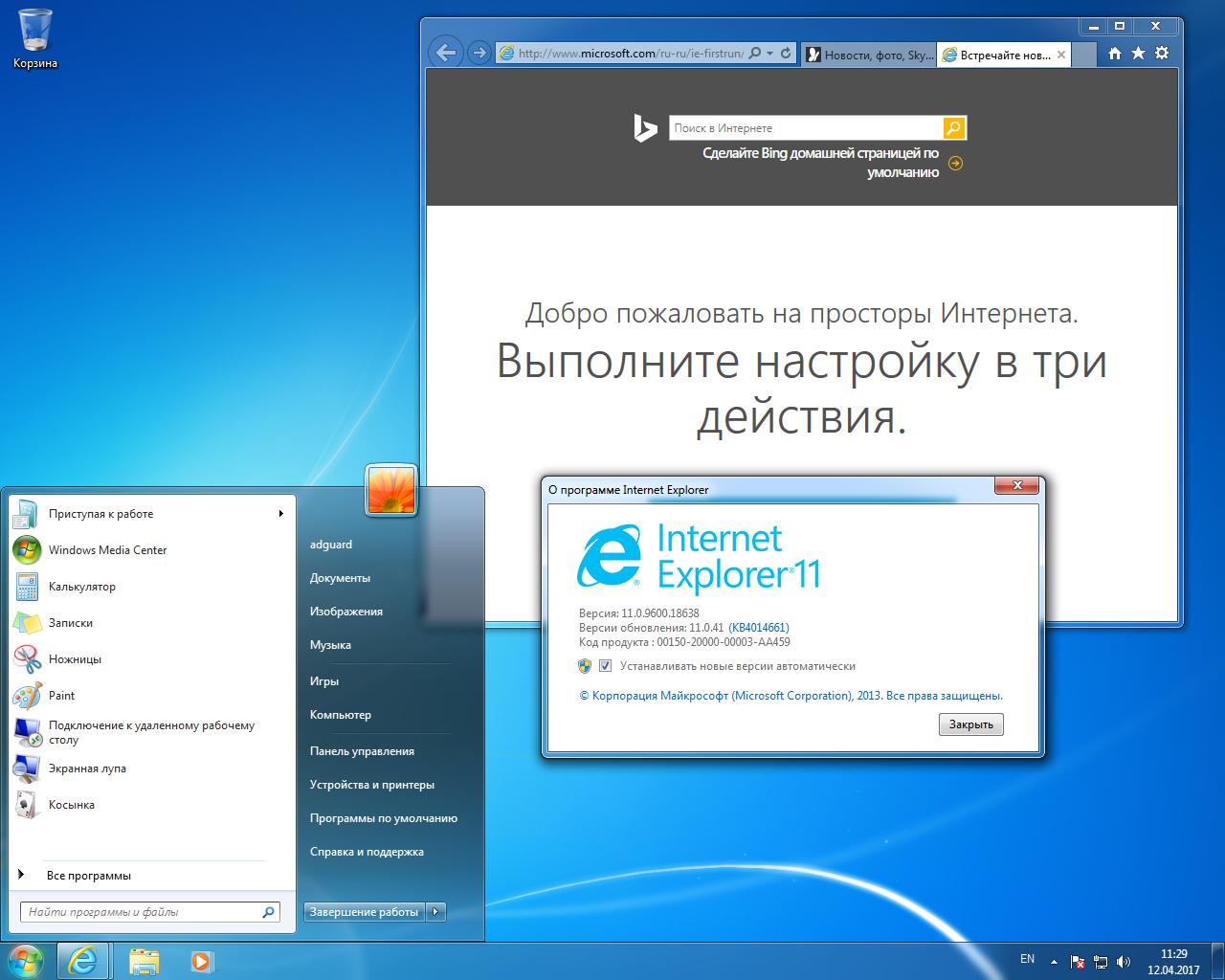
Task: Click Internet Explorer taskbar icon
Action: pyautogui.click(x=83, y=961)
